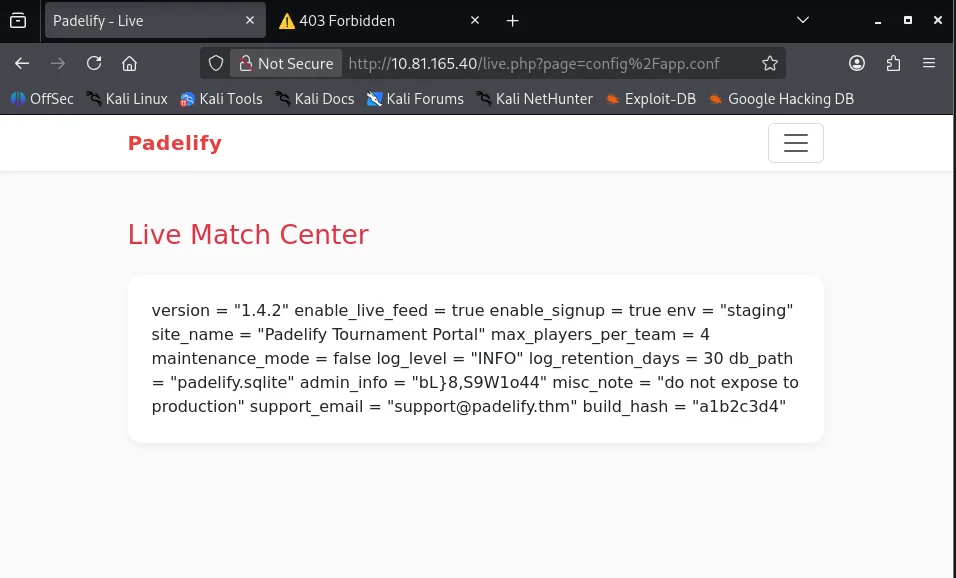Click the sidebar toggle icon
The height and width of the screenshot is (578, 956).
click(18, 20)
